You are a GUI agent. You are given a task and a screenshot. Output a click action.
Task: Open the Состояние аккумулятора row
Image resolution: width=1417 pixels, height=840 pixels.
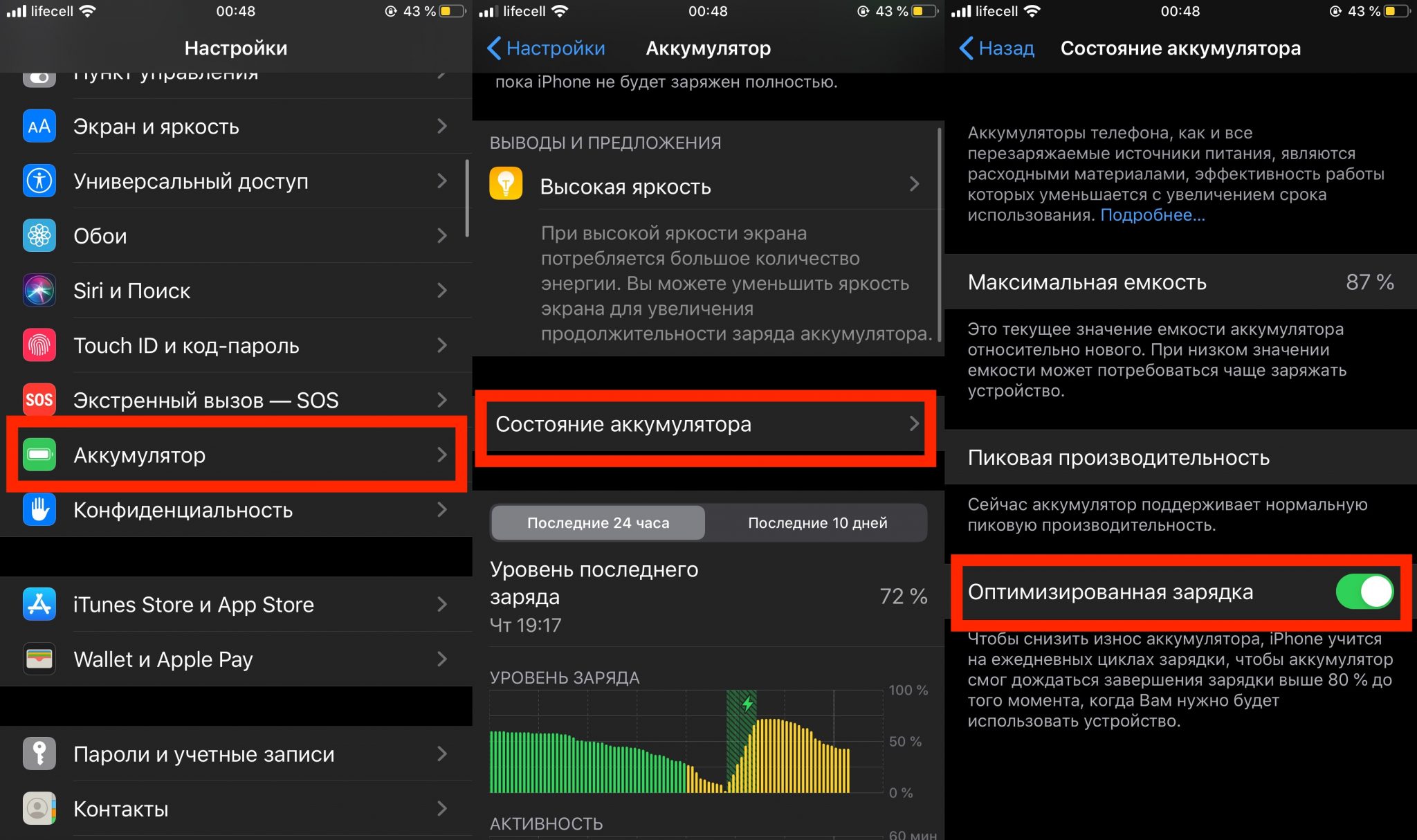708,423
